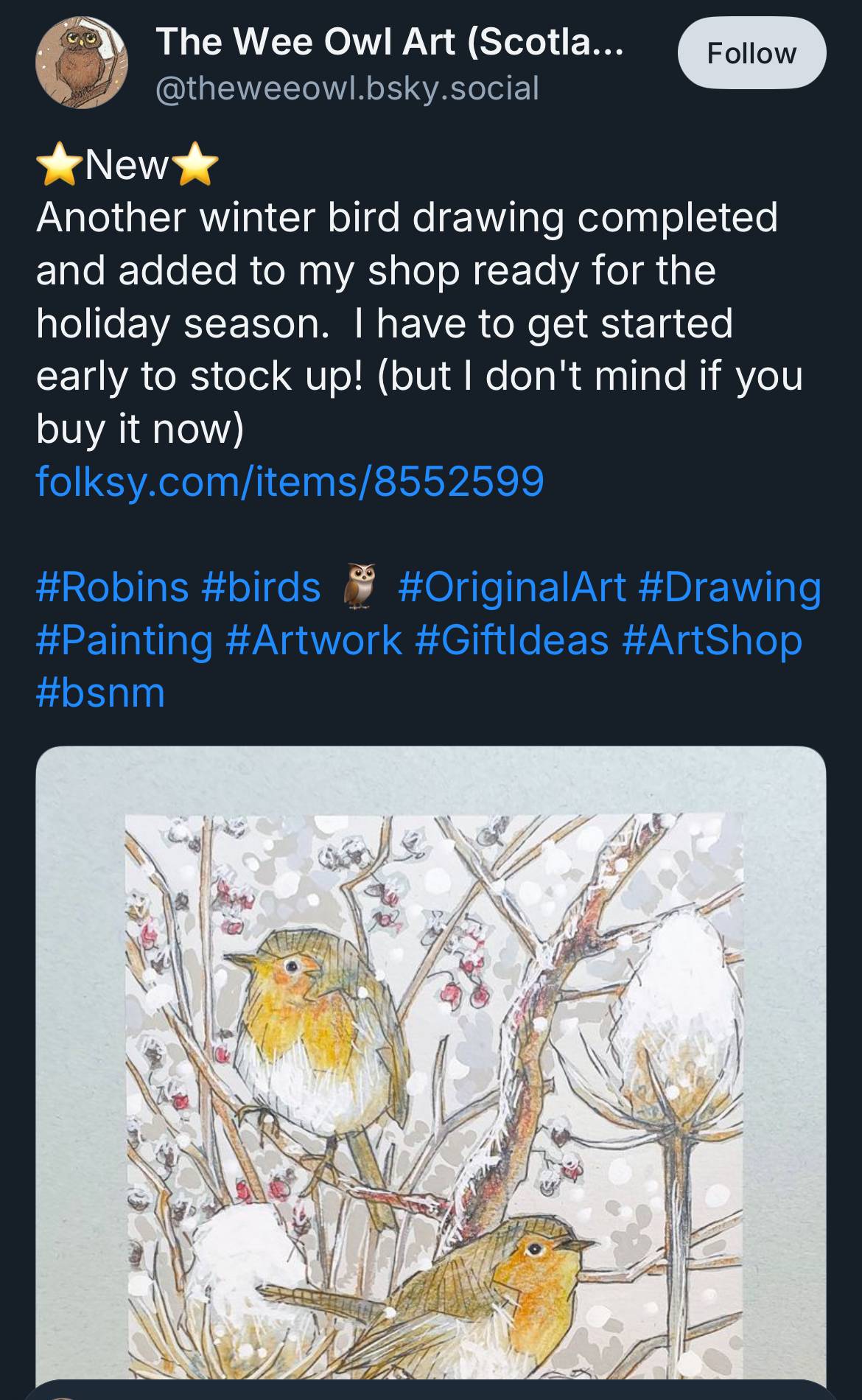
Task: Tap the display name The Wee Owl Art
Action: [x=390, y=42]
